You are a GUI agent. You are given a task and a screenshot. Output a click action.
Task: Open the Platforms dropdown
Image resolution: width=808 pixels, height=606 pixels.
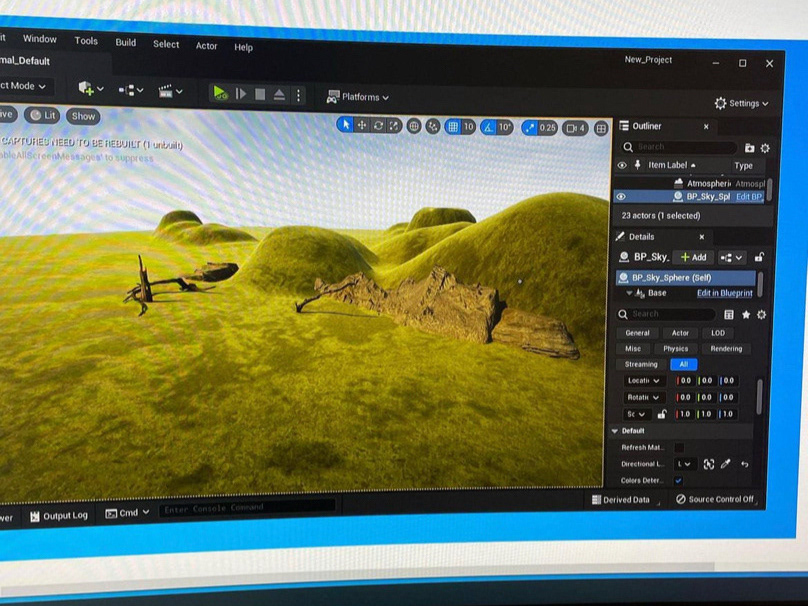coord(358,97)
